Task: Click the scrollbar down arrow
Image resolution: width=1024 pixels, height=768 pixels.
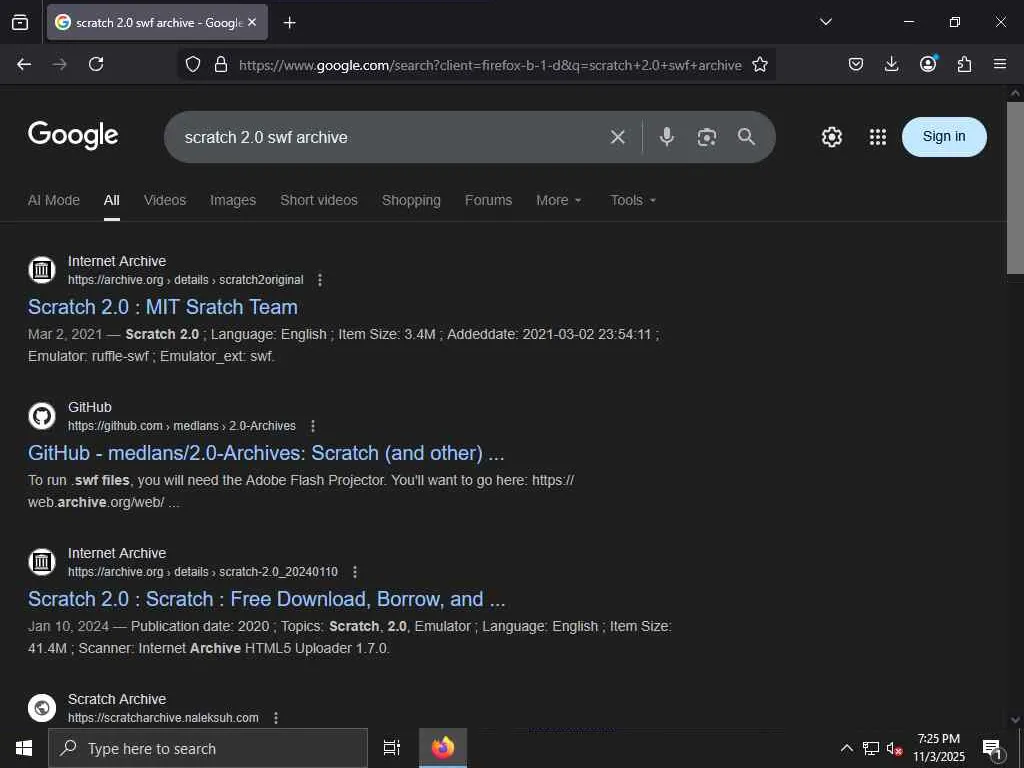Action: (1015, 720)
